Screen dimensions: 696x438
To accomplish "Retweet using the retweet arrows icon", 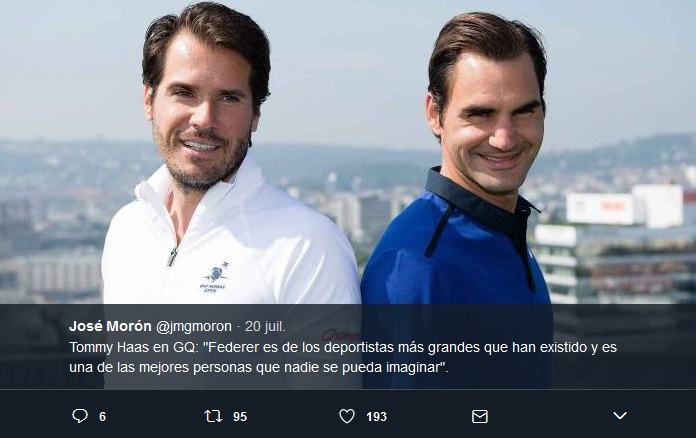I will [213, 416].
